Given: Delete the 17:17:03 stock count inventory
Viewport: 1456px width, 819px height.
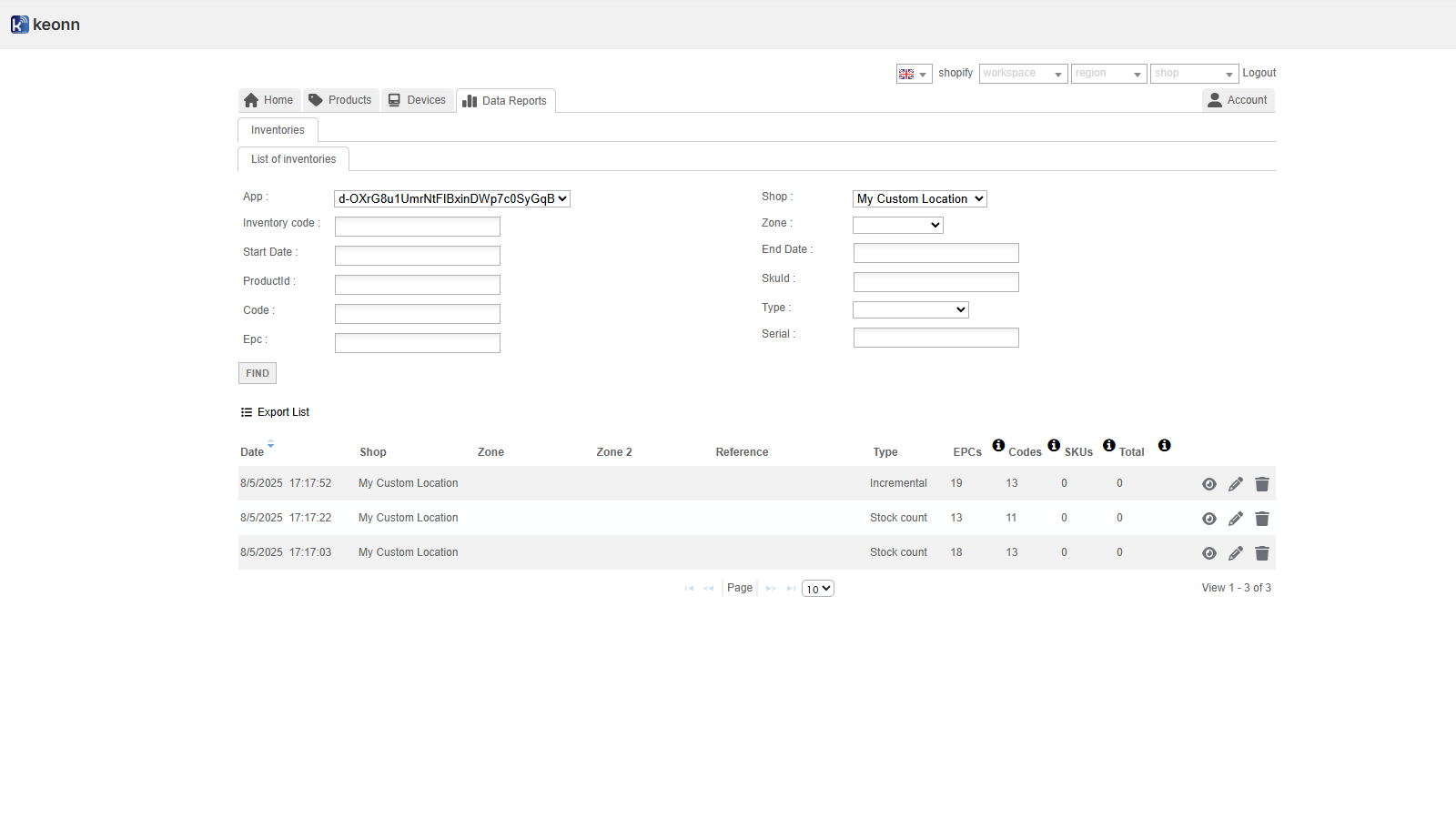Looking at the screenshot, I should (x=1261, y=553).
